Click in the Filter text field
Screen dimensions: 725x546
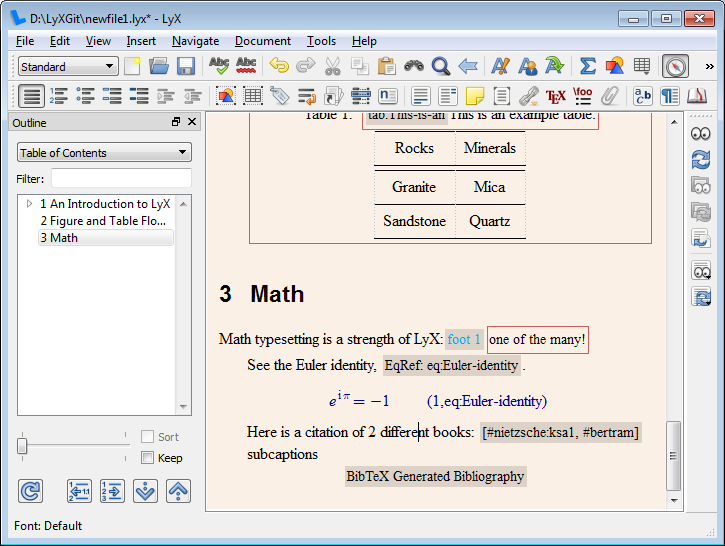tap(121, 178)
